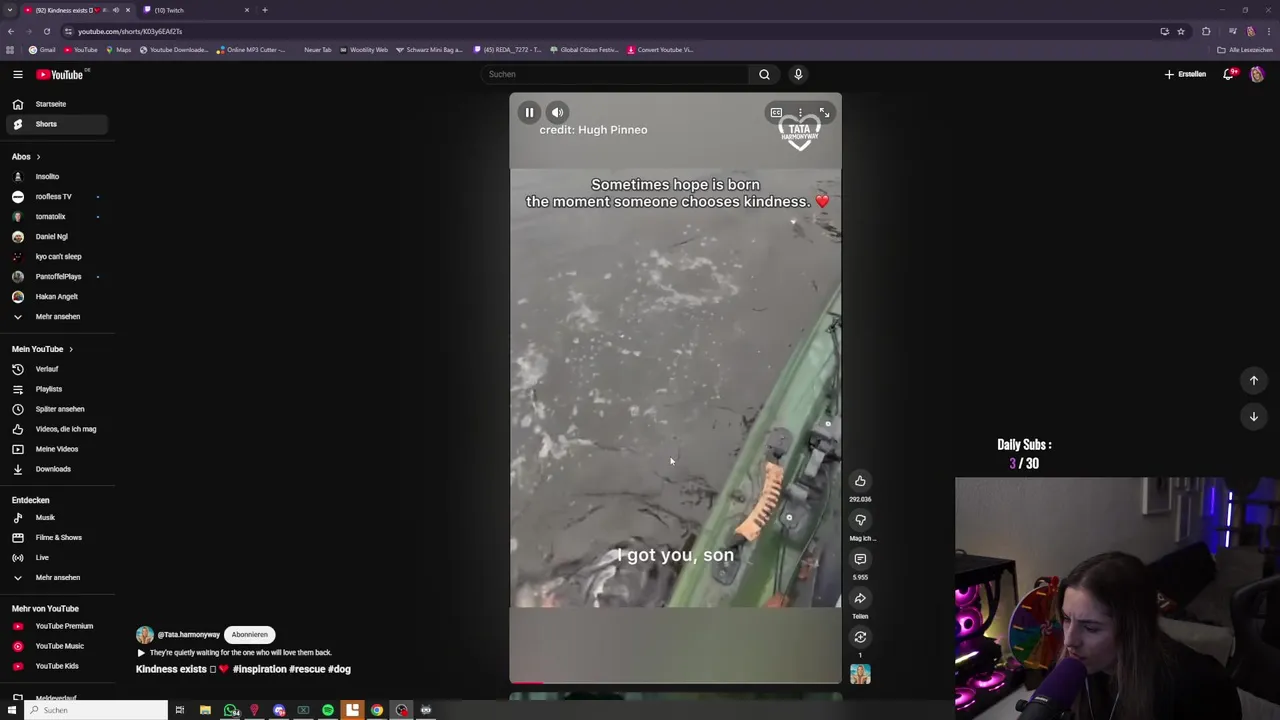Image resolution: width=1280 pixels, height=720 pixels.
Task: Subscribe with the Abonnieren button
Action: pos(250,635)
